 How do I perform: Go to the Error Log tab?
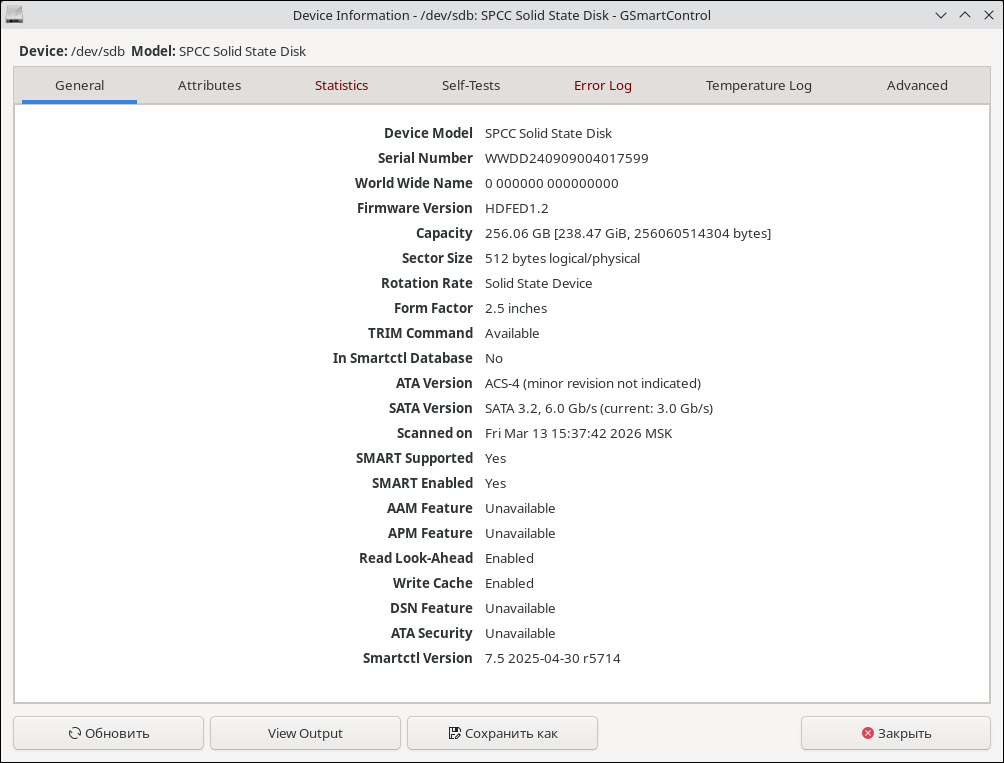click(x=603, y=85)
